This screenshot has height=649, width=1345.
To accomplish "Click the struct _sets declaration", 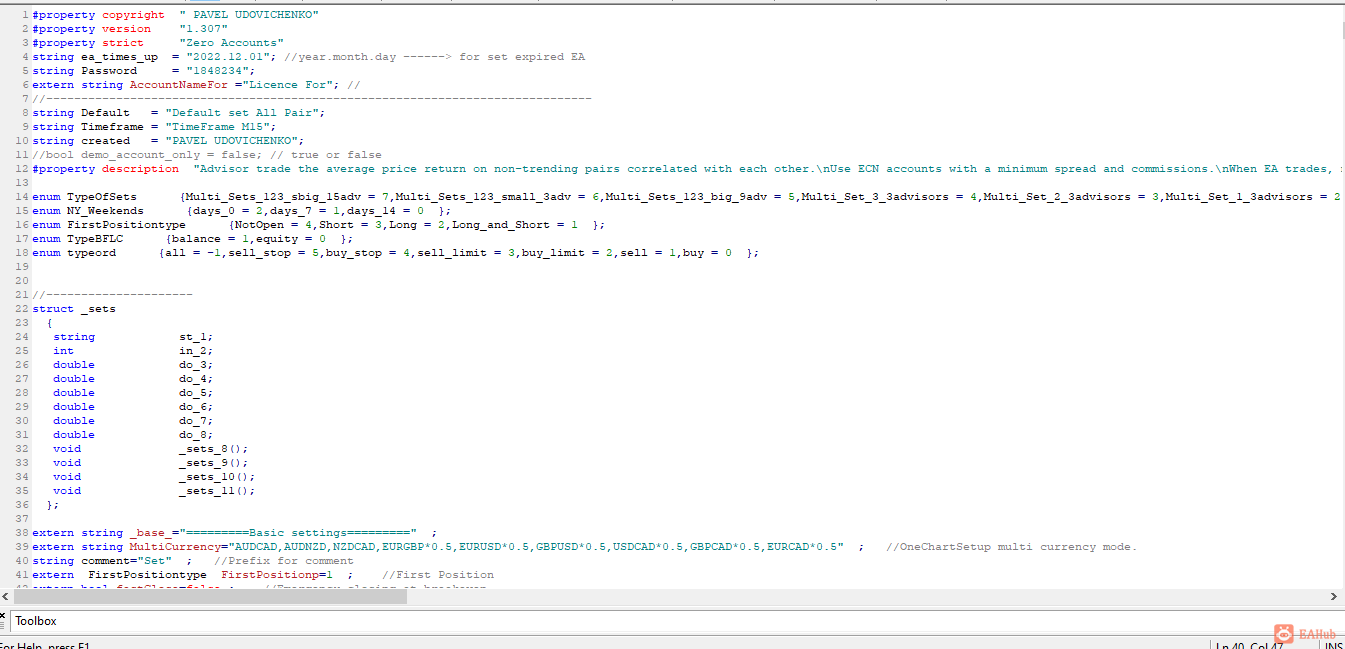I will pyautogui.click(x=74, y=309).
